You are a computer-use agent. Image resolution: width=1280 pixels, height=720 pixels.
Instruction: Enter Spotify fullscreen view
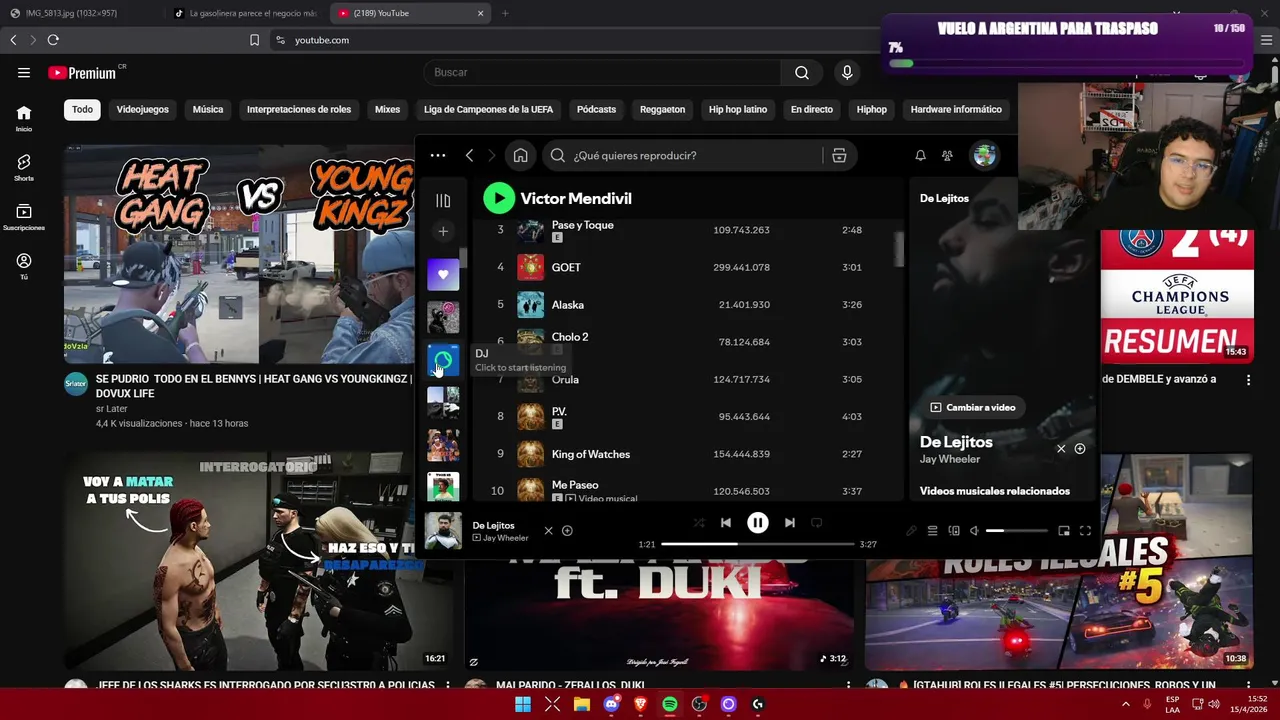coord(1085,531)
